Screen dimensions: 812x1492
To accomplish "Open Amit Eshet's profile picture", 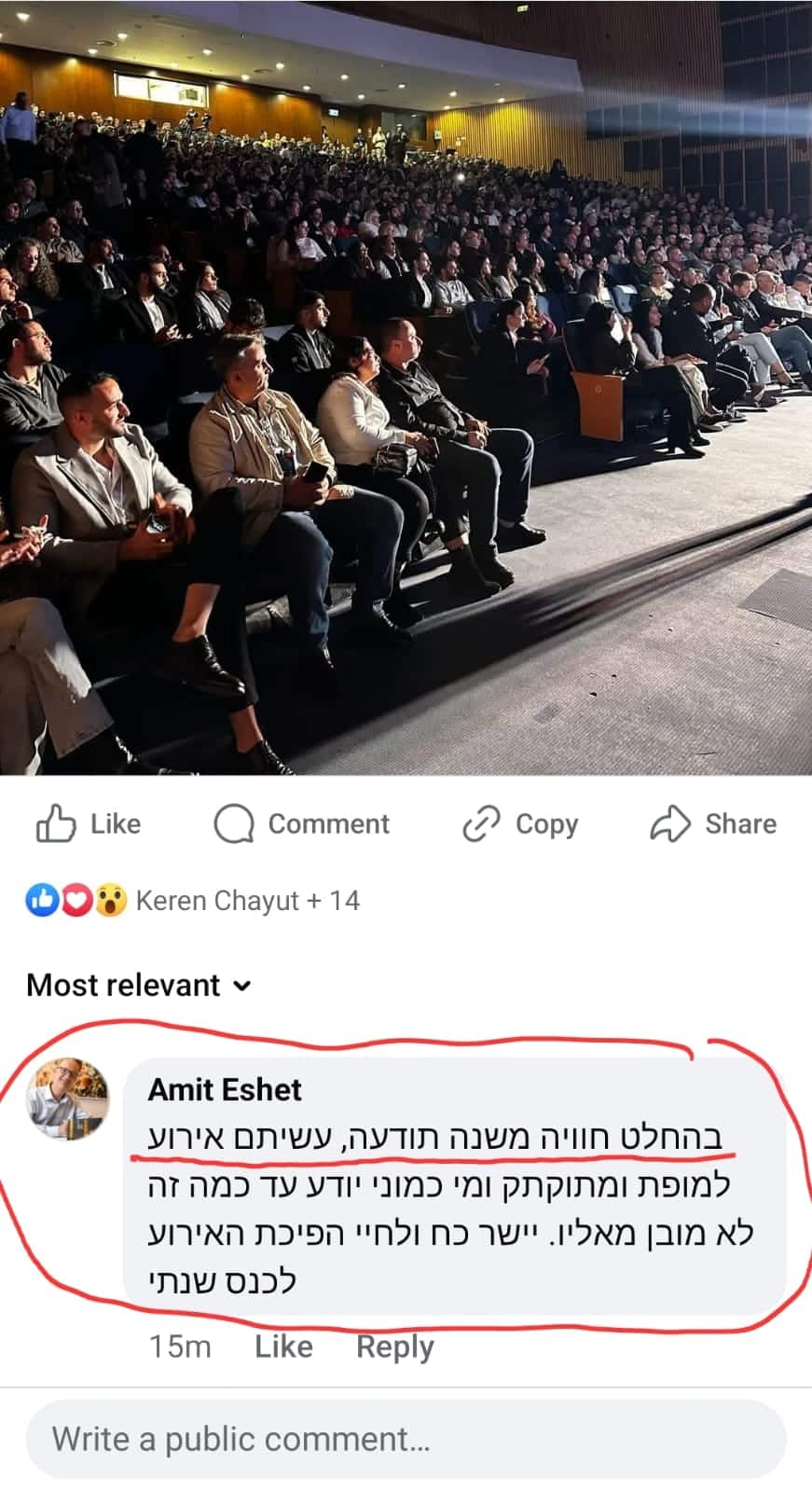I will pos(67,1099).
